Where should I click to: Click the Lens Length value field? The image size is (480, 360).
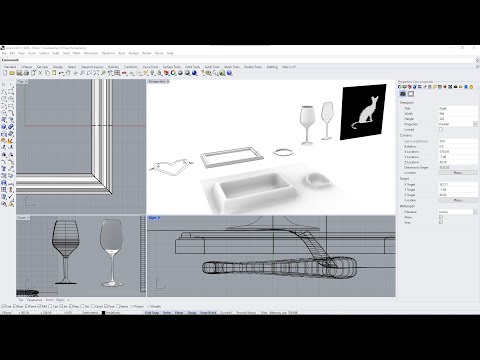coord(458,141)
